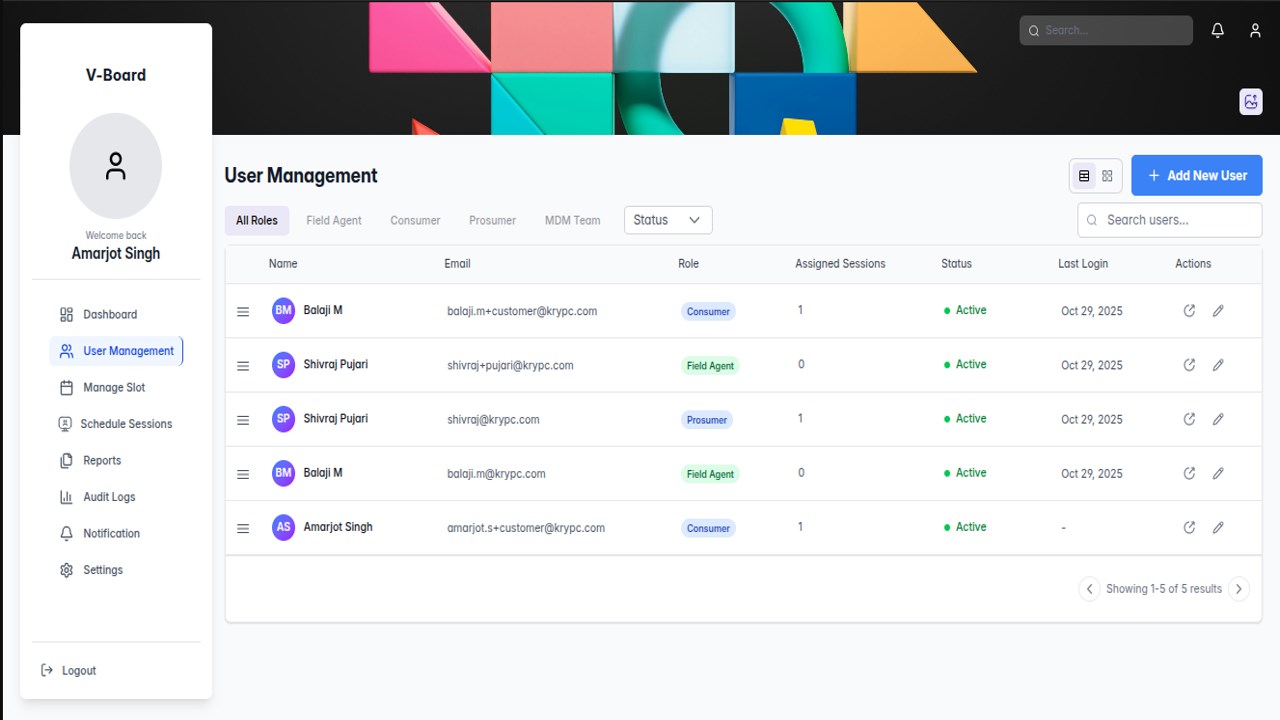Image resolution: width=1280 pixels, height=720 pixels.
Task: Select the Prosumer role tab
Action: tap(493, 220)
